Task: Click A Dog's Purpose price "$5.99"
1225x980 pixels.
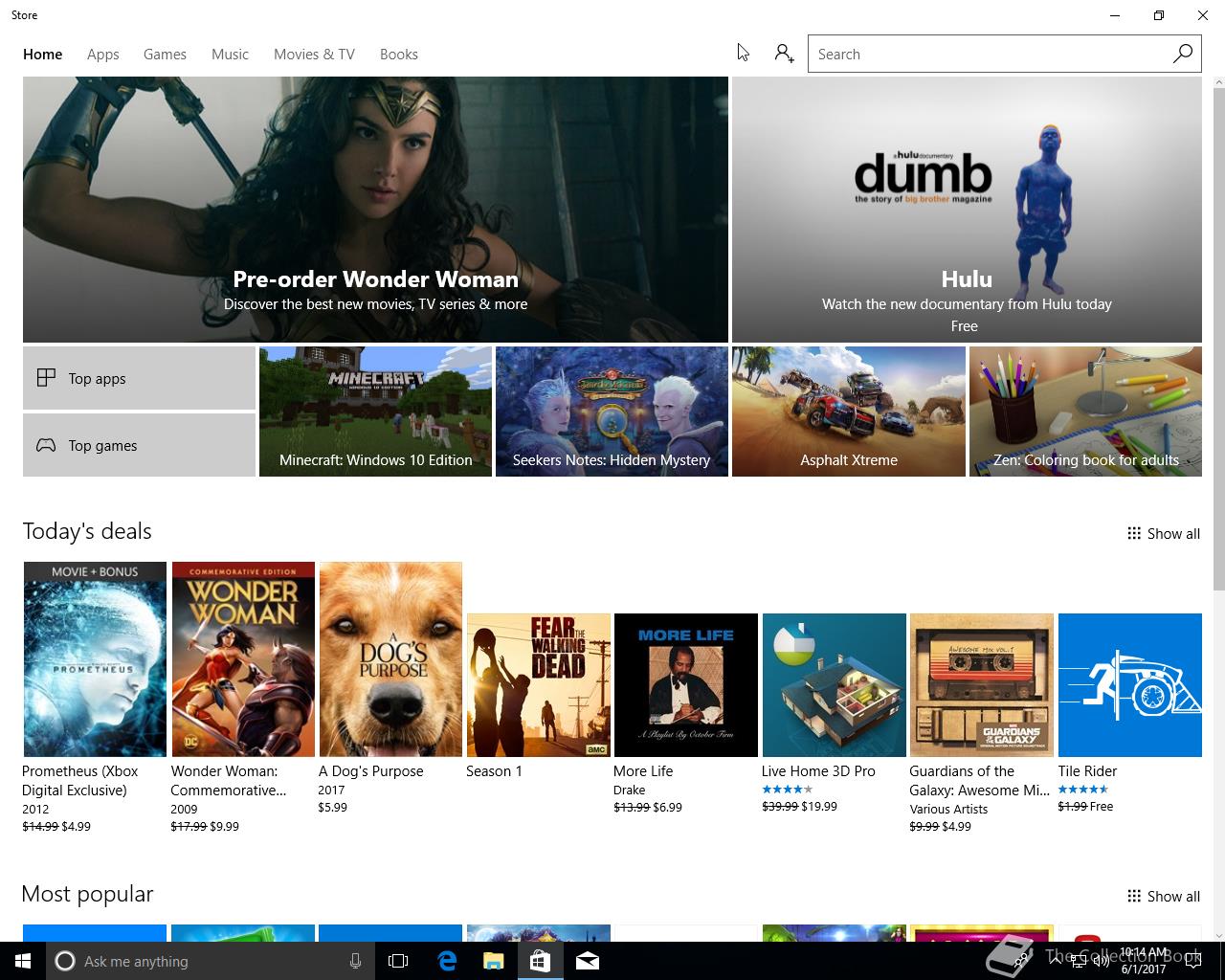Action: (333, 807)
